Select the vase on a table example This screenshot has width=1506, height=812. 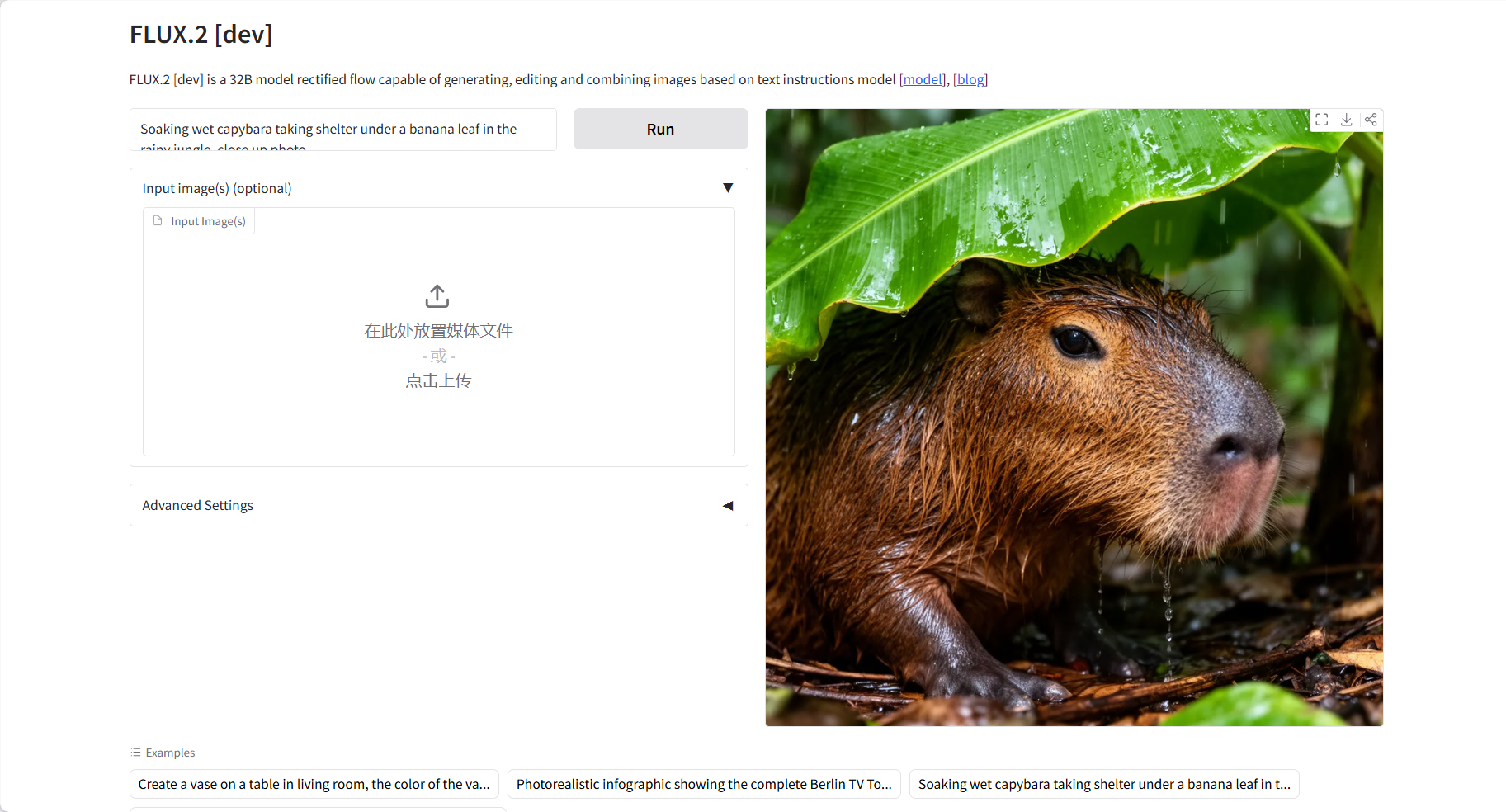point(314,784)
